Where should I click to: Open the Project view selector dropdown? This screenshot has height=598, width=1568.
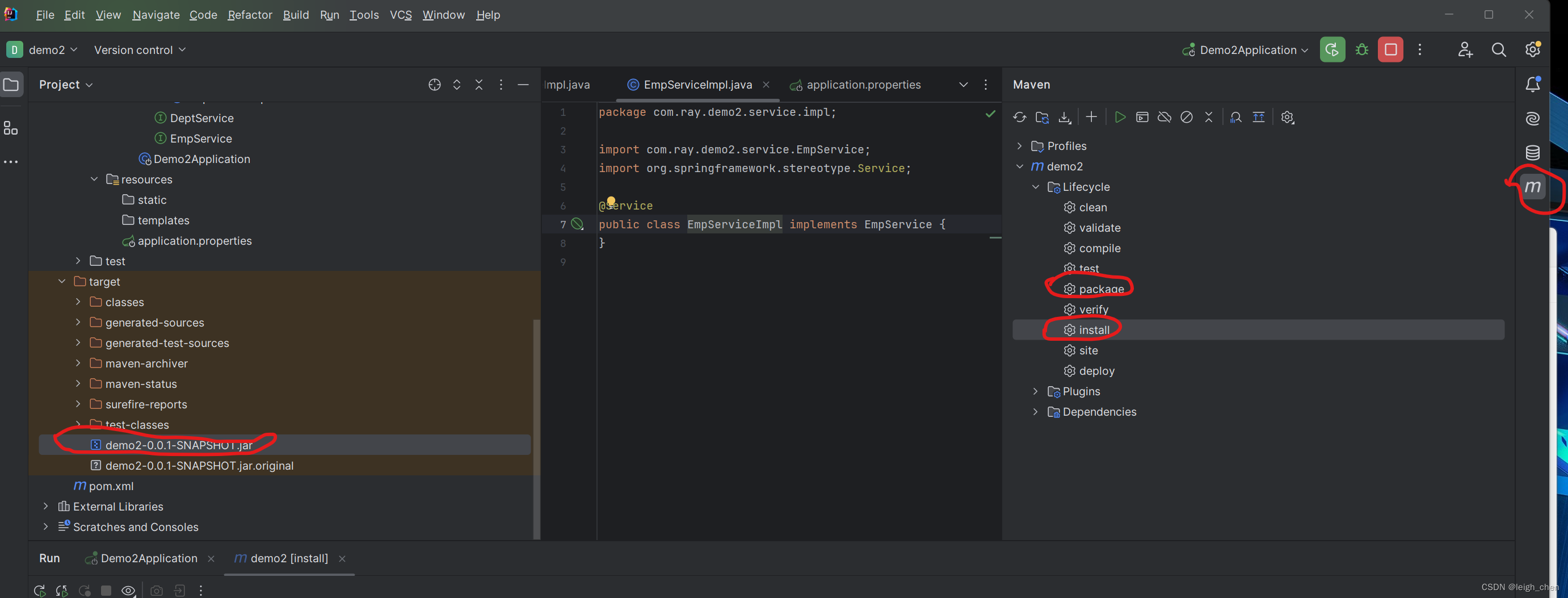coord(66,85)
